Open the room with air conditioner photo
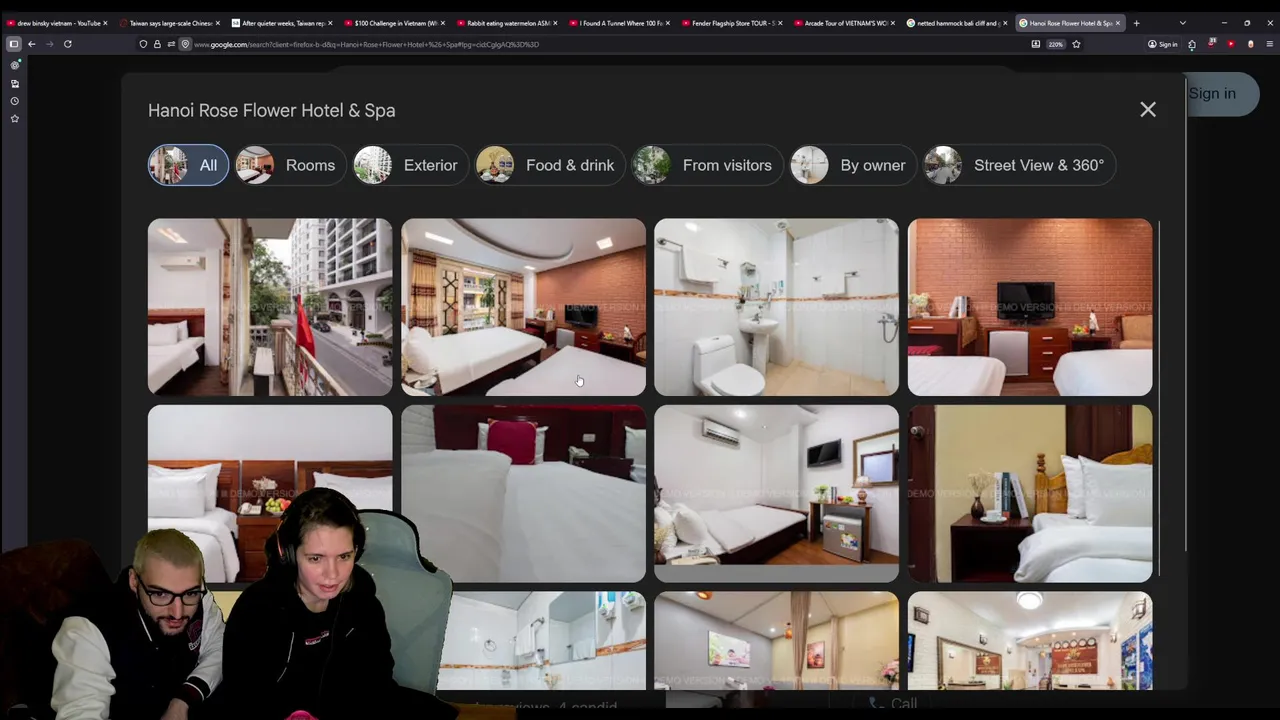1280x720 pixels. coord(776,493)
